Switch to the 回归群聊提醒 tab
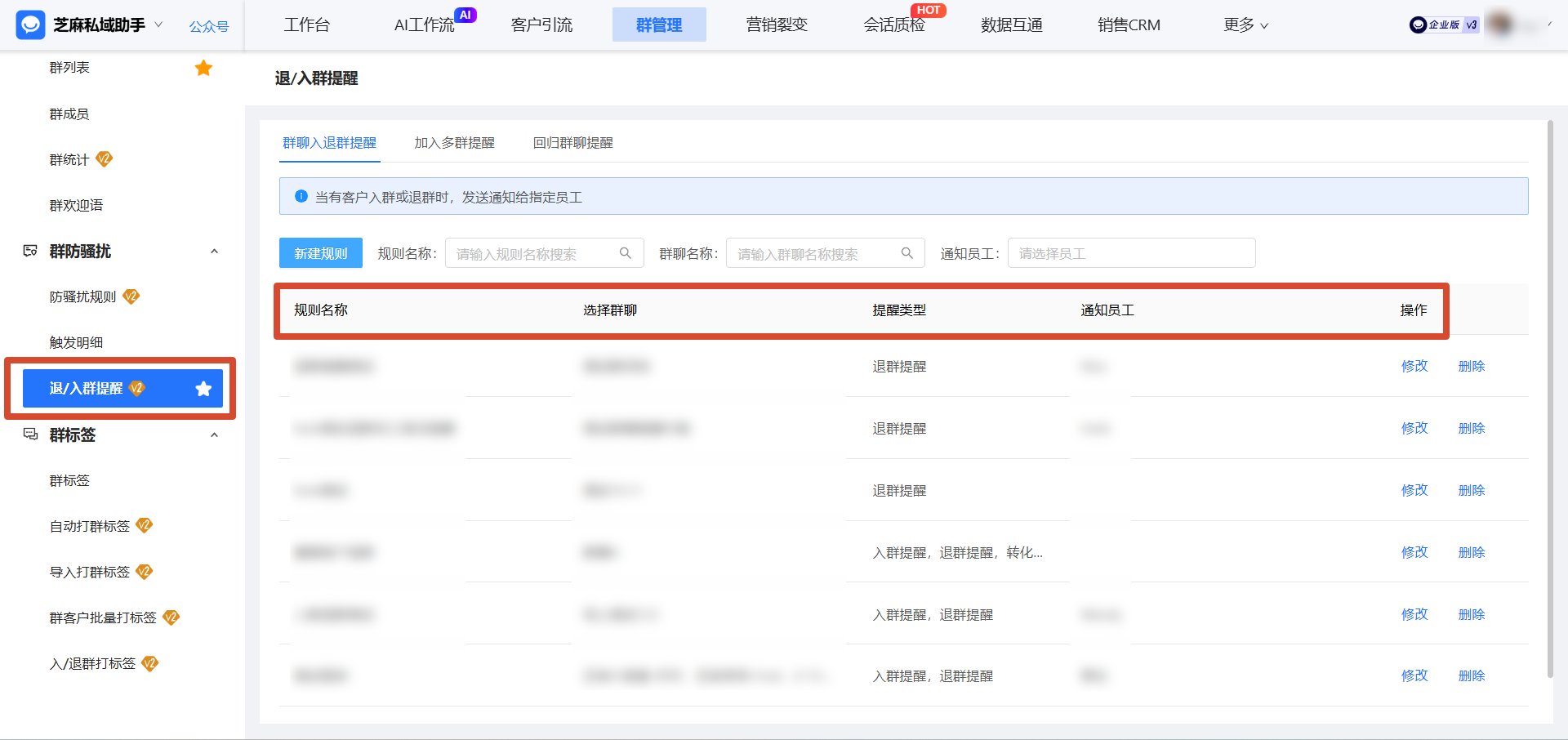The image size is (1568, 740). click(572, 143)
